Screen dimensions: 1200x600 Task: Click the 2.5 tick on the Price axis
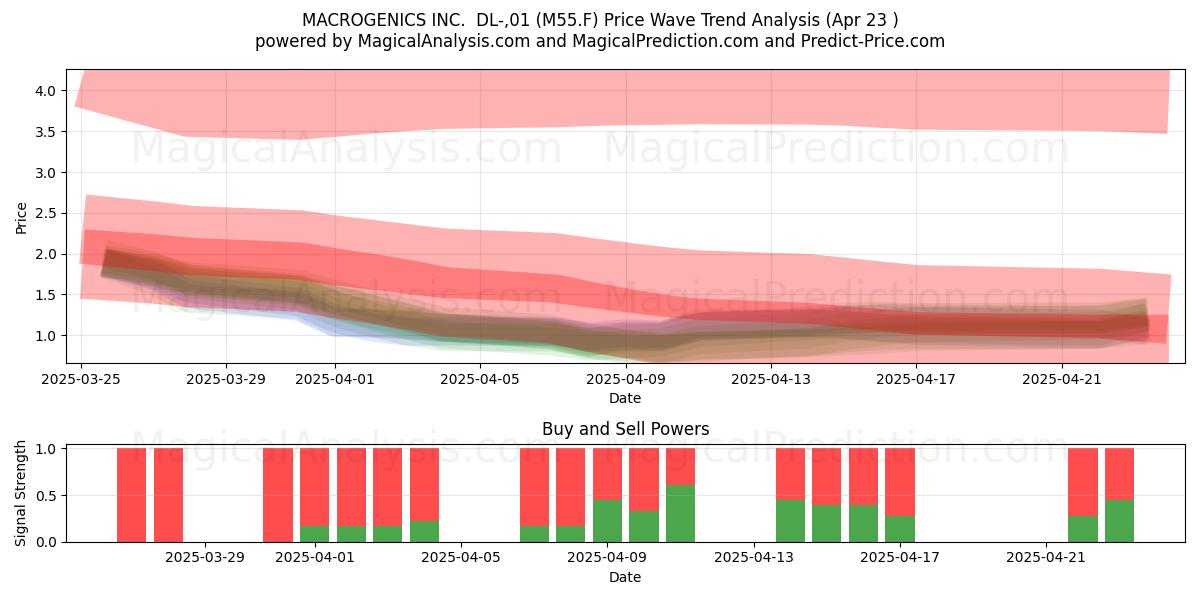click(44, 214)
